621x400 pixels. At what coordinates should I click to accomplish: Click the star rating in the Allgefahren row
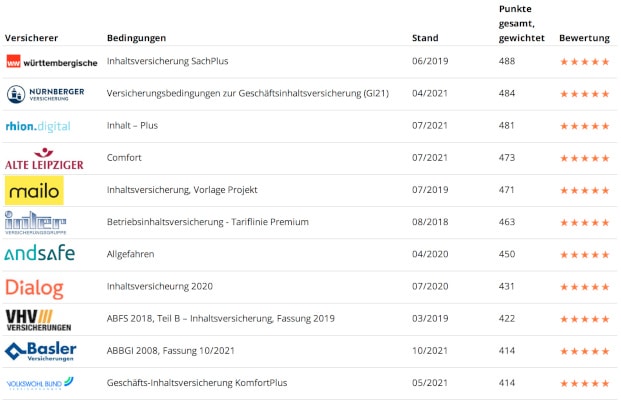click(584, 255)
